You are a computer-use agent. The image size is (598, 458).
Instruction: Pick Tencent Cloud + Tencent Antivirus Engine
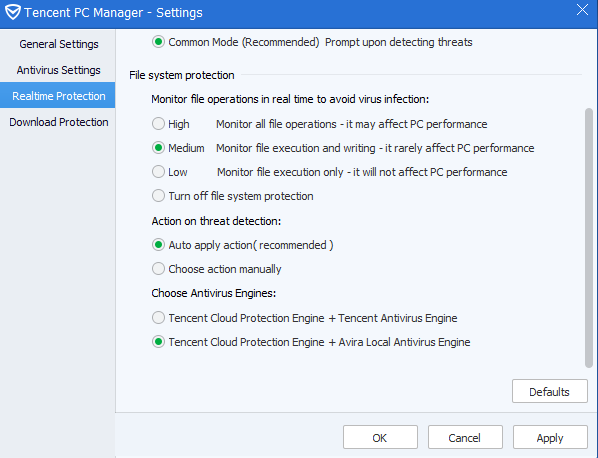(x=158, y=318)
